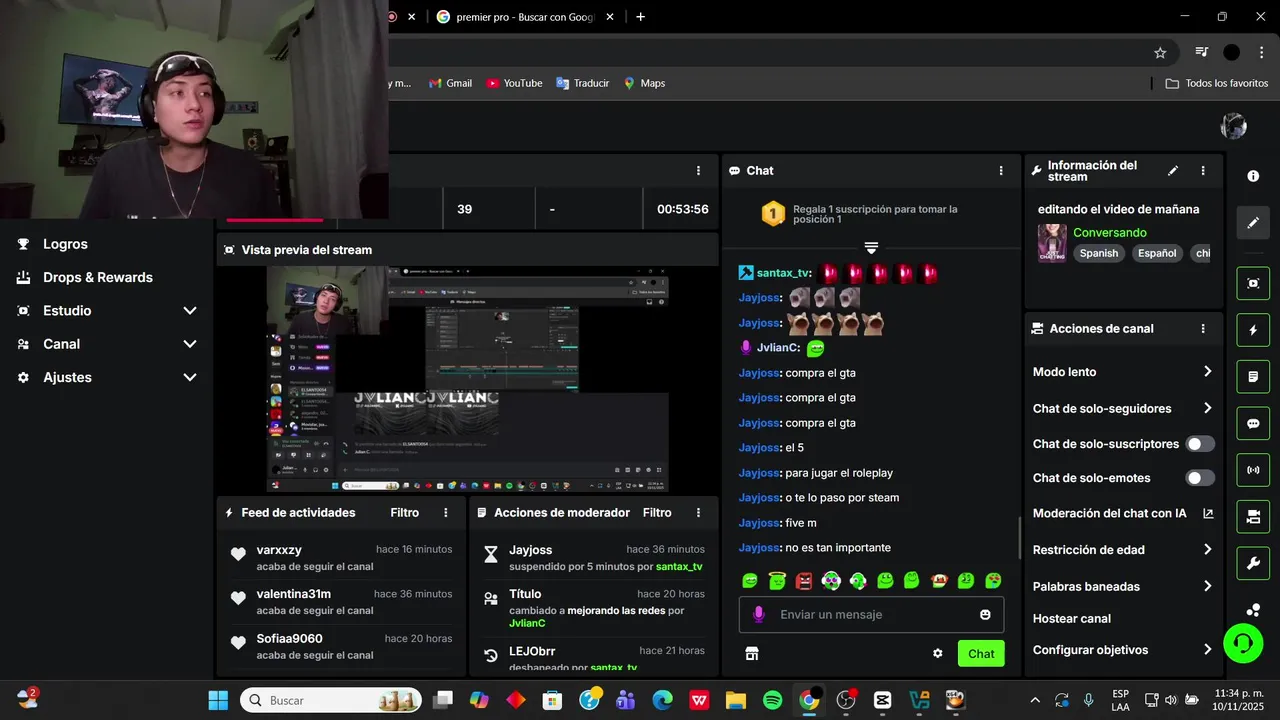Toggle the lightning activity feed icon

point(1253,330)
